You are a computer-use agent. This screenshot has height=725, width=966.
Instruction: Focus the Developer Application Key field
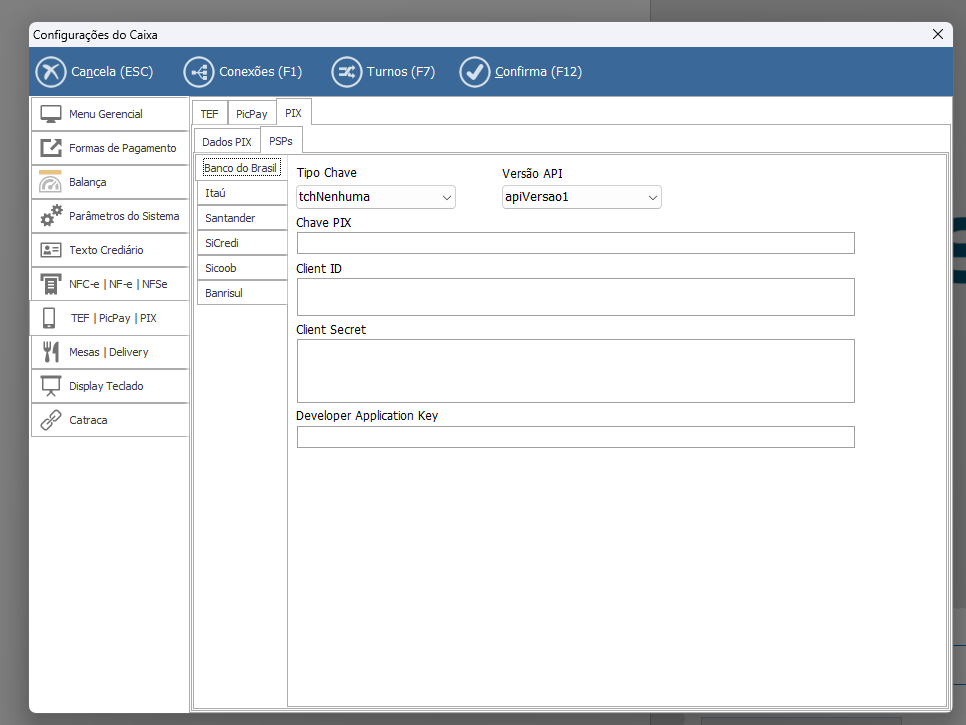(x=575, y=437)
